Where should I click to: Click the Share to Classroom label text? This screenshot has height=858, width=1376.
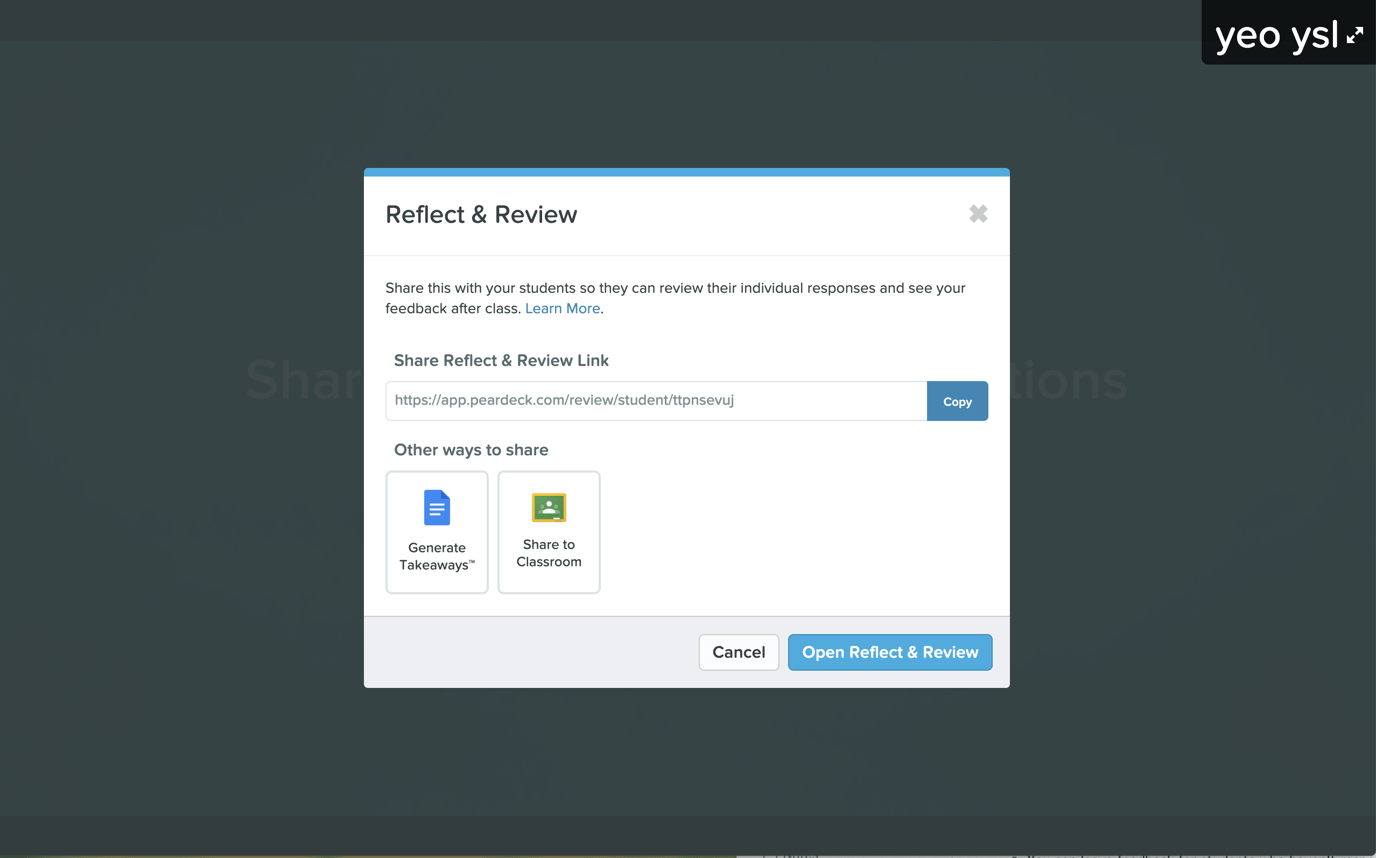549,553
